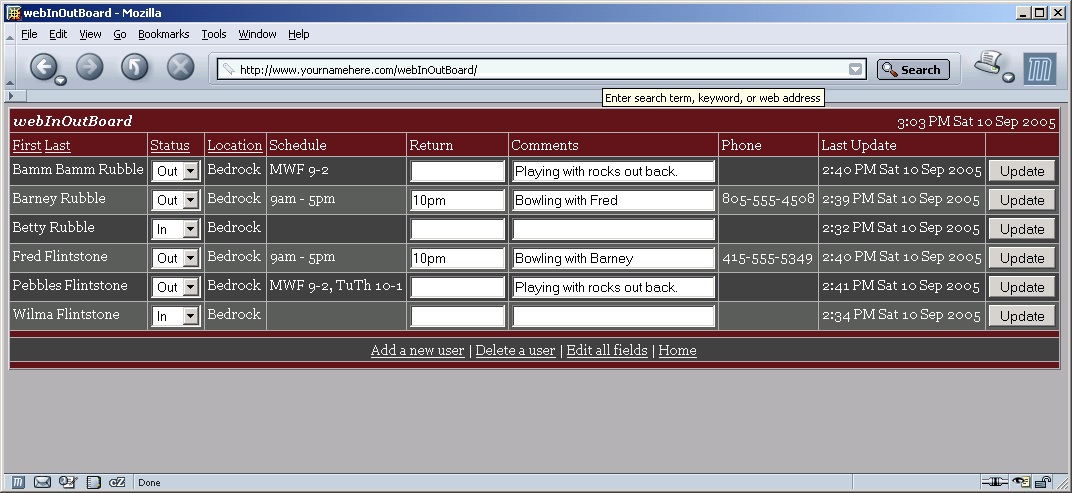Click the Search button
The image size is (1072, 493).
point(913,69)
